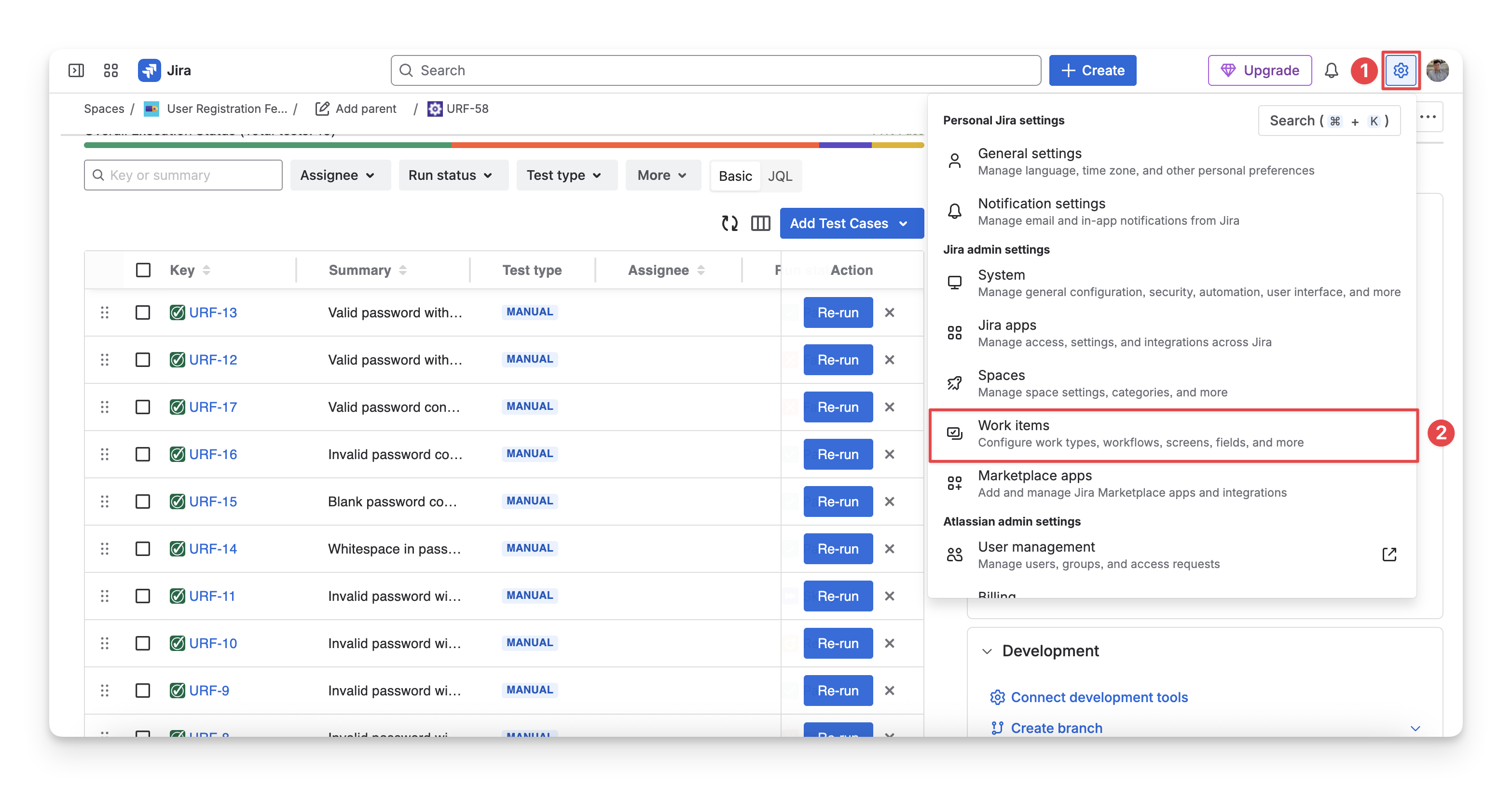
Task: Expand the Run status dropdown
Action: click(450, 176)
